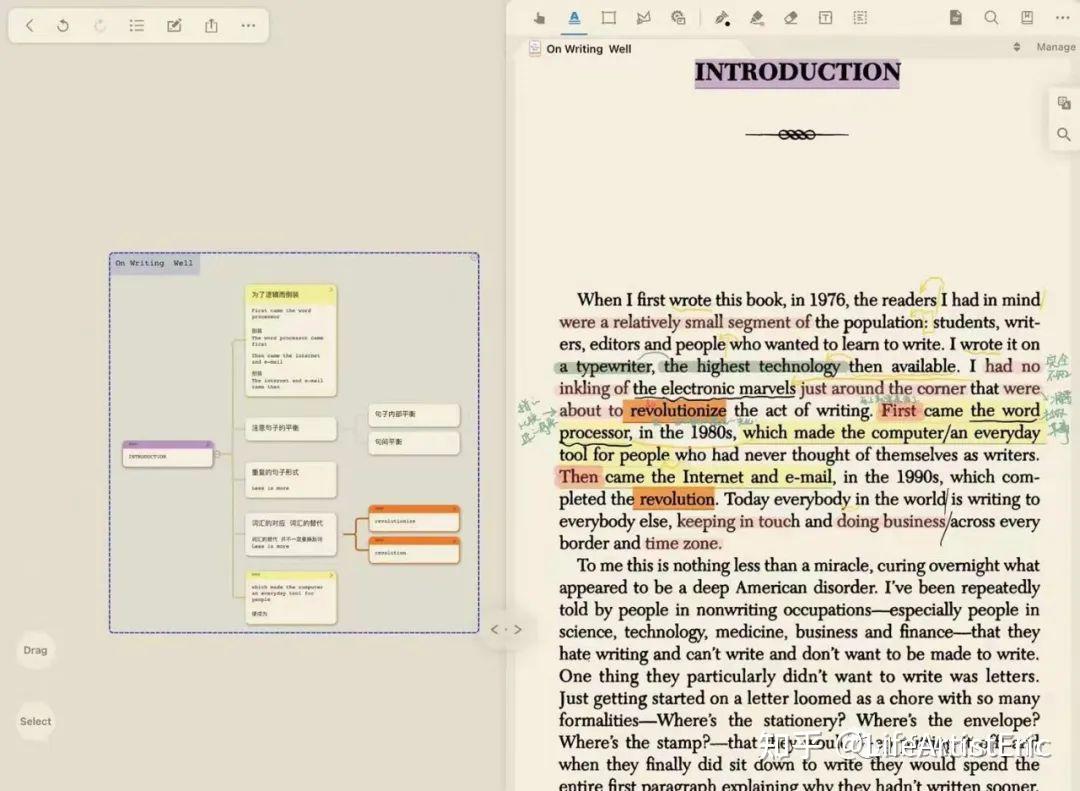Click the Drag mode button
The width and height of the screenshot is (1080, 791).
click(x=35, y=650)
